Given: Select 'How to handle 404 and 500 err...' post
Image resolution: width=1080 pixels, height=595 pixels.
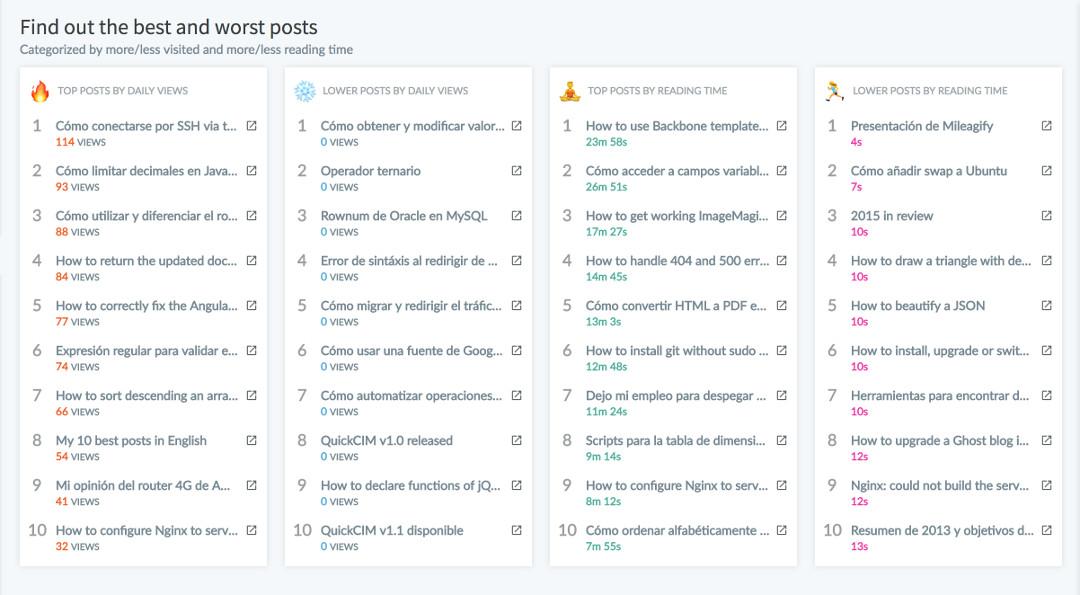Looking at the screenshot, I should (677, 261).
